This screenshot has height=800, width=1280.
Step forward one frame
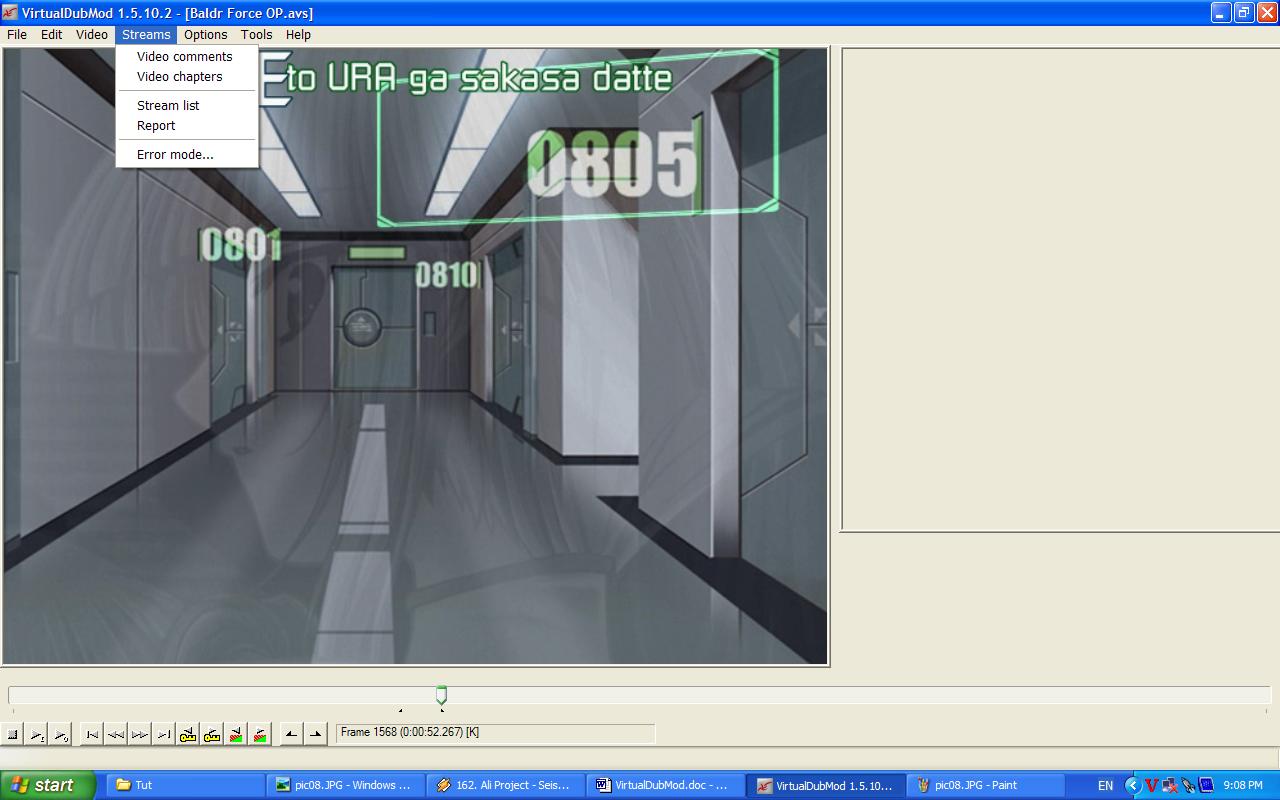(x=140, y=734)
